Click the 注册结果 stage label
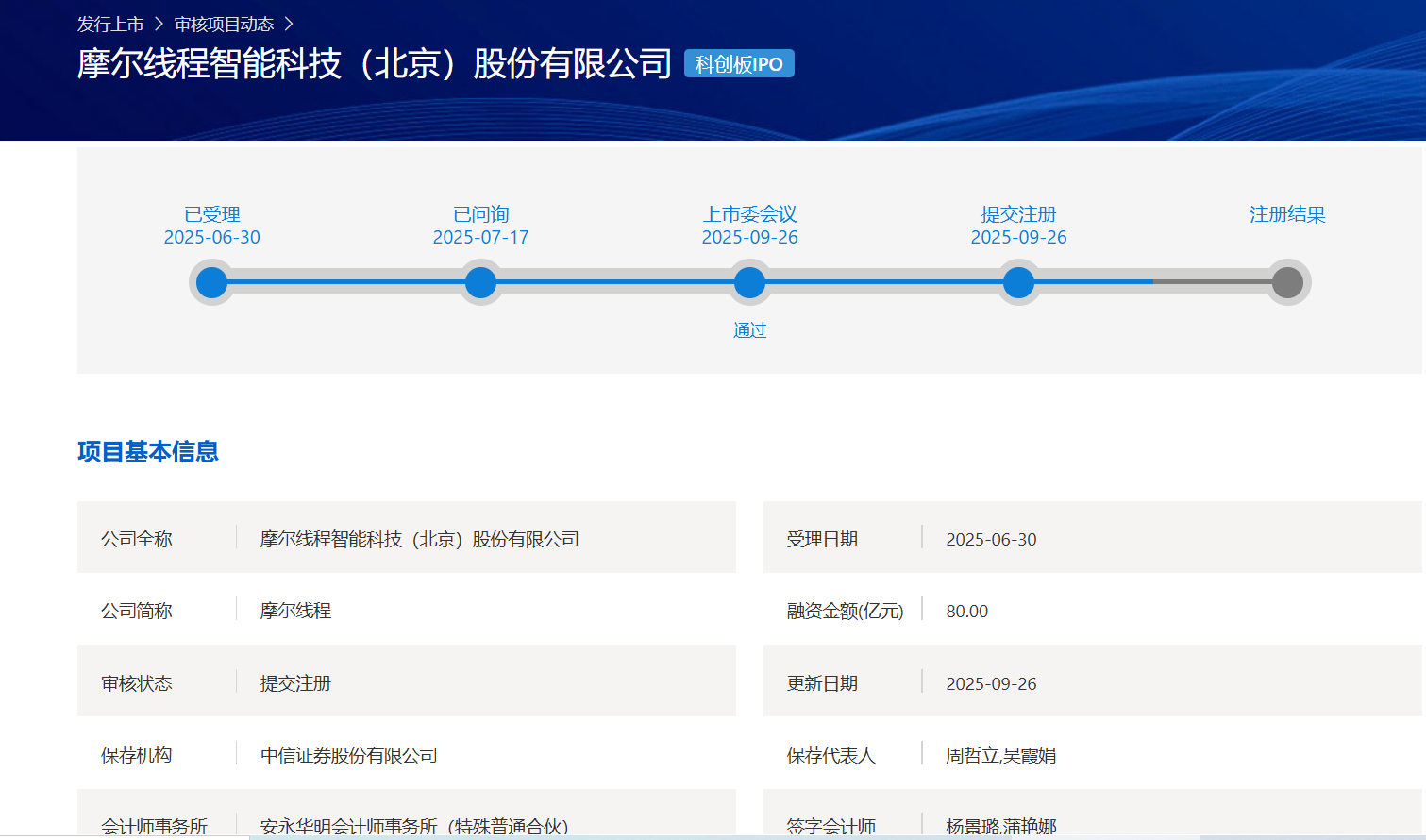 point(1287,214)
